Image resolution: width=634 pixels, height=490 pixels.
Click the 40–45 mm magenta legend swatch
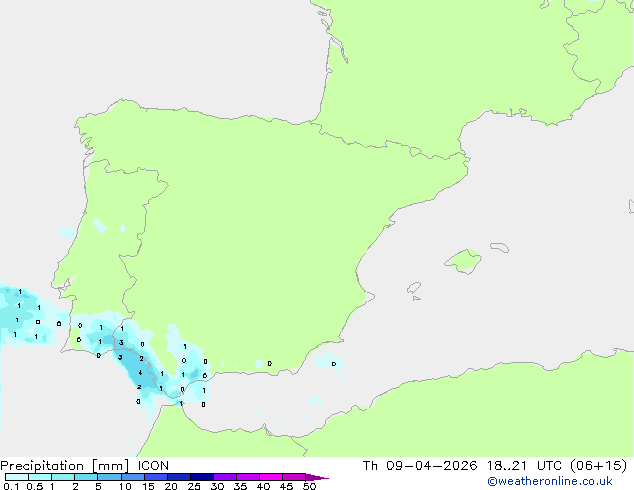coord(271,477)
